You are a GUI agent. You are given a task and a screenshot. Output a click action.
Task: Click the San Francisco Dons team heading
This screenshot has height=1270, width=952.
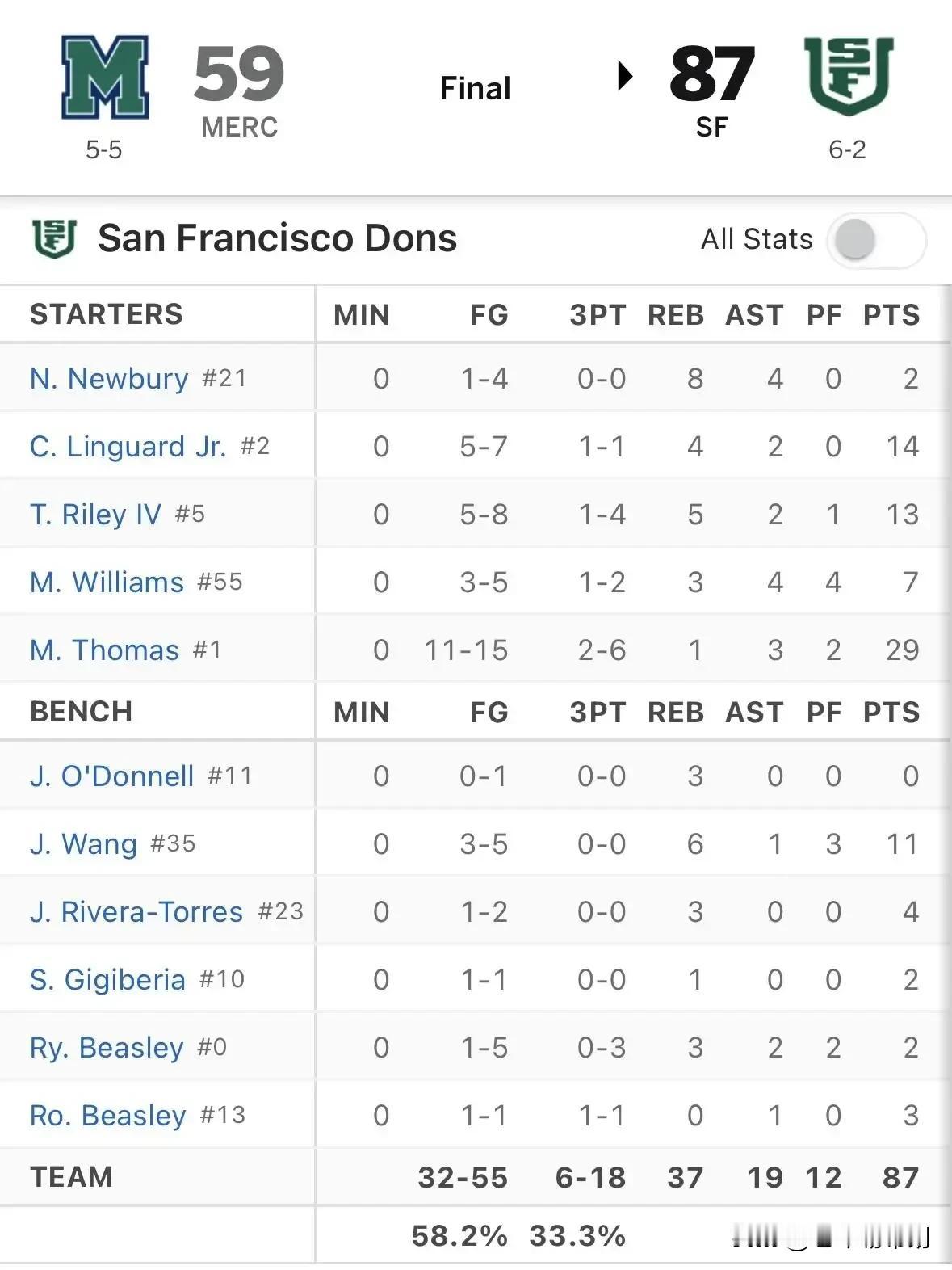(277, 238)
